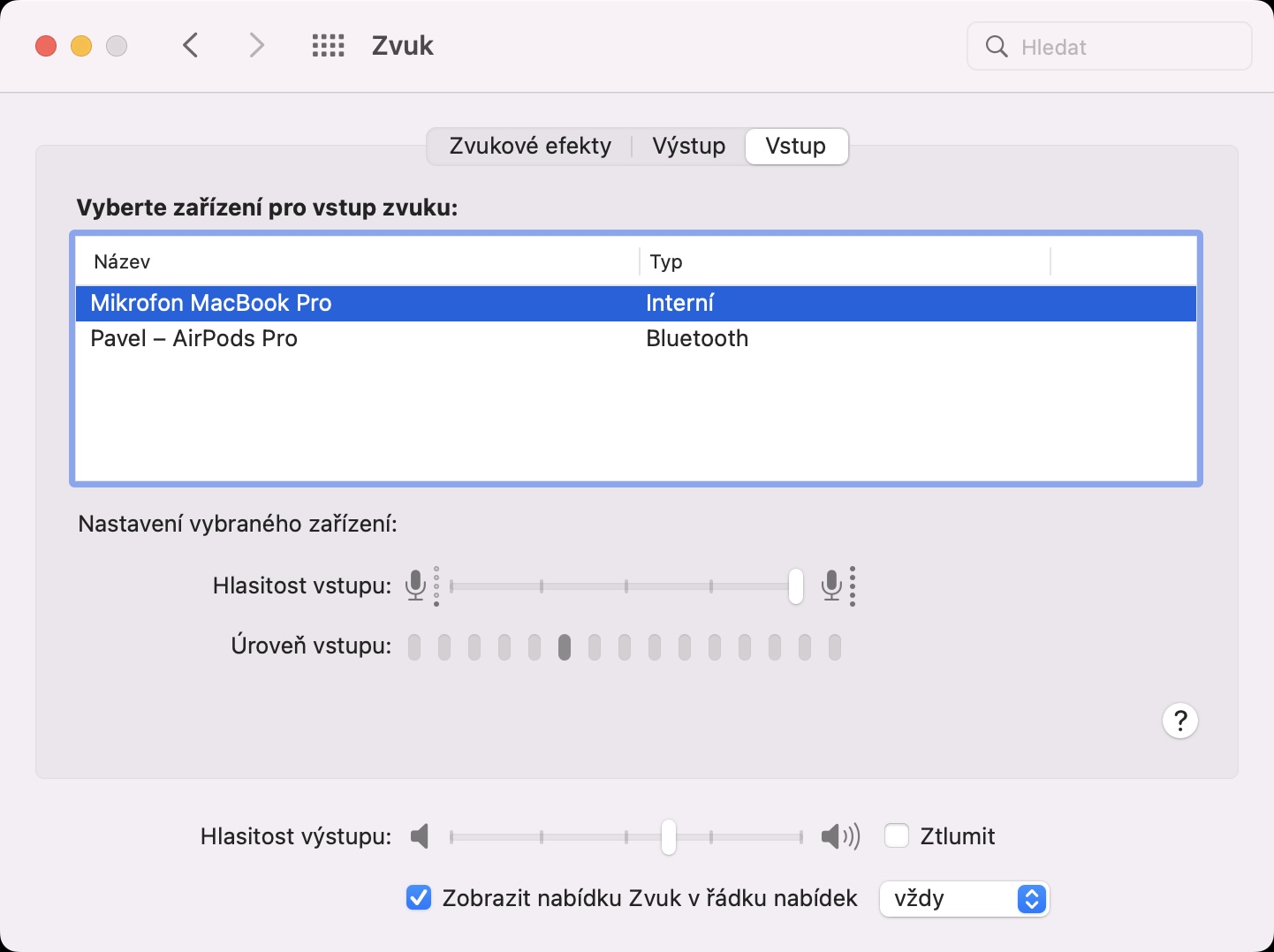Click the Hlasitost vstupu slider handle
Viewport: 1274px width, 952px height.
796,586
